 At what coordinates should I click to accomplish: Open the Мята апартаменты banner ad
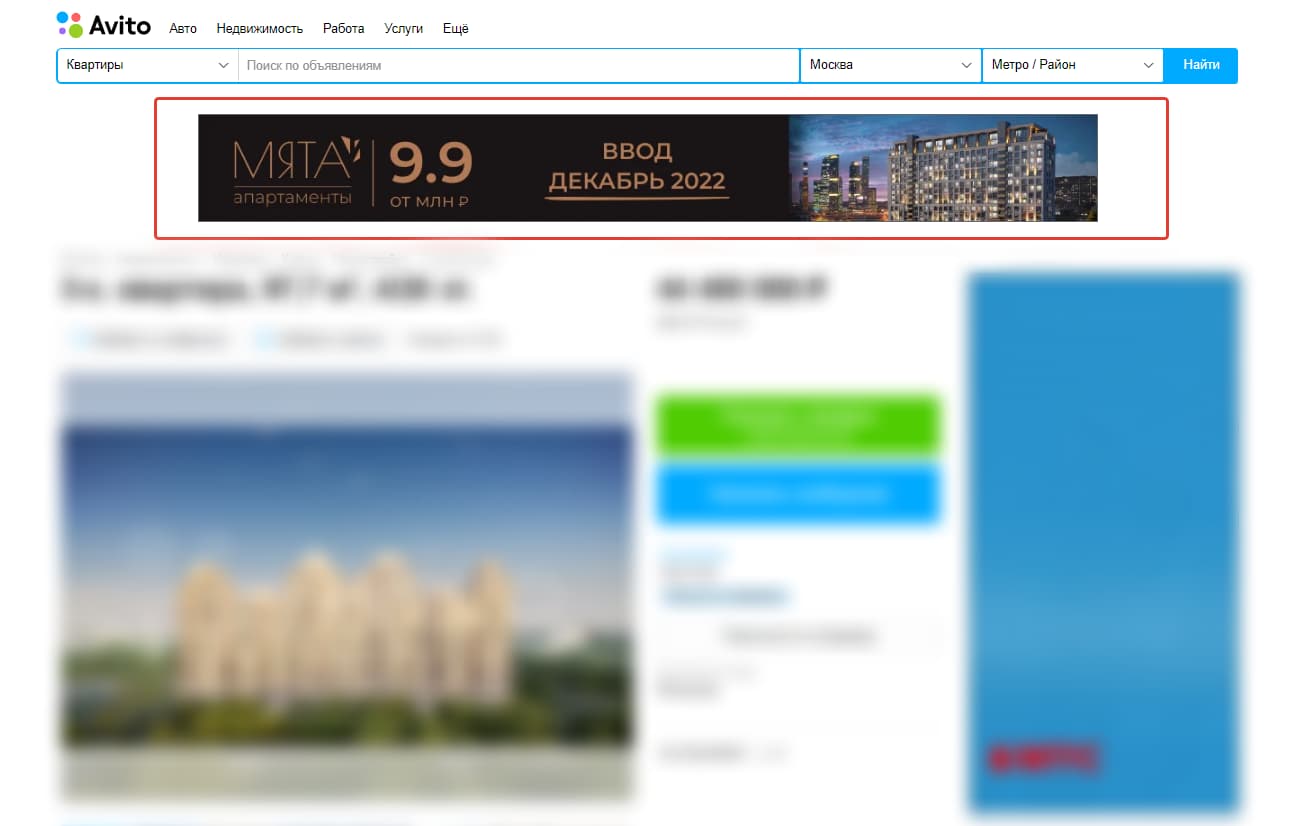pos(648,168)
